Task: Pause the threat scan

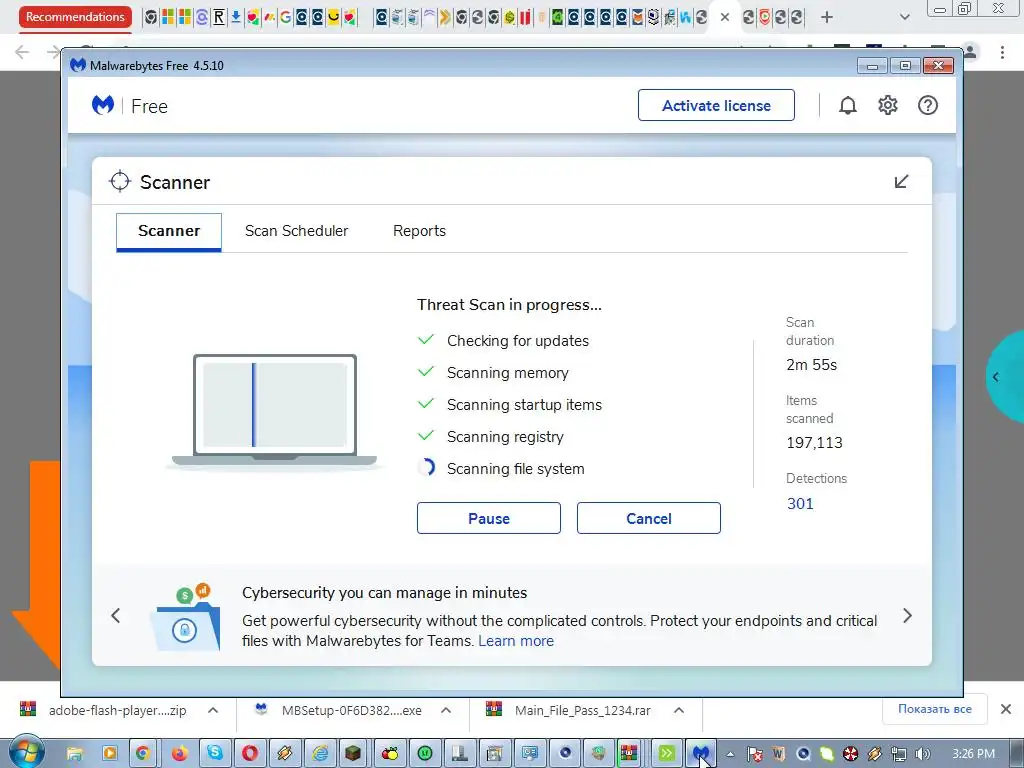Action: tap(488, 519)
